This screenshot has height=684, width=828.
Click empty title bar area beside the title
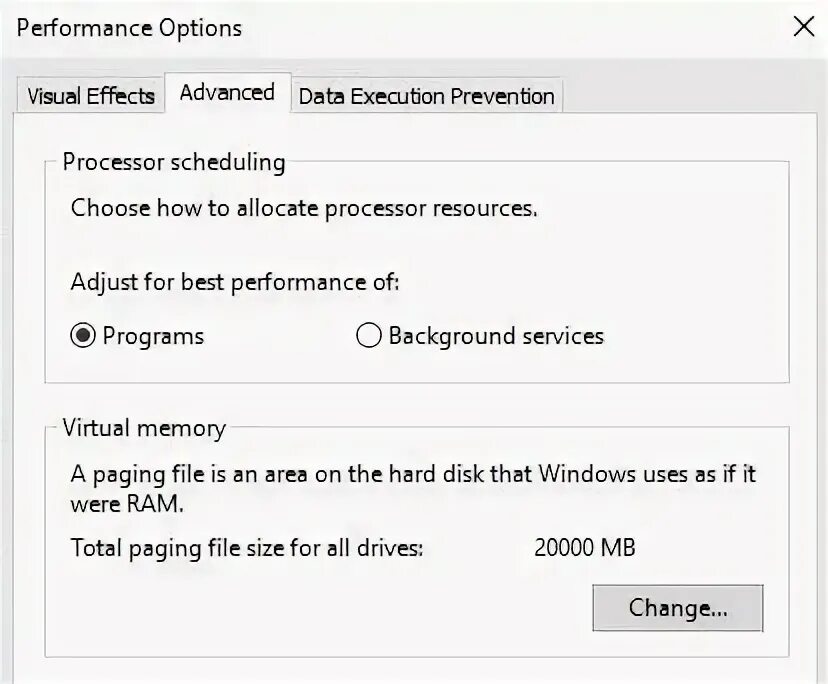[x=500, y=28]
